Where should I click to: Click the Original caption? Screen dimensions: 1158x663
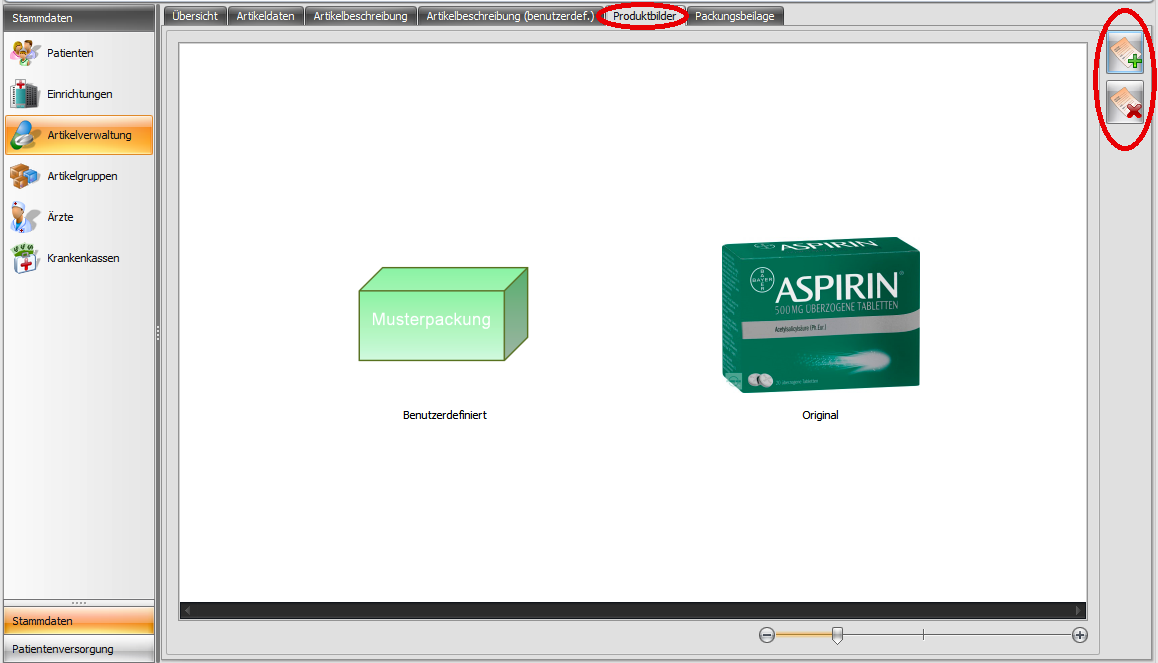tap(820, 415)
